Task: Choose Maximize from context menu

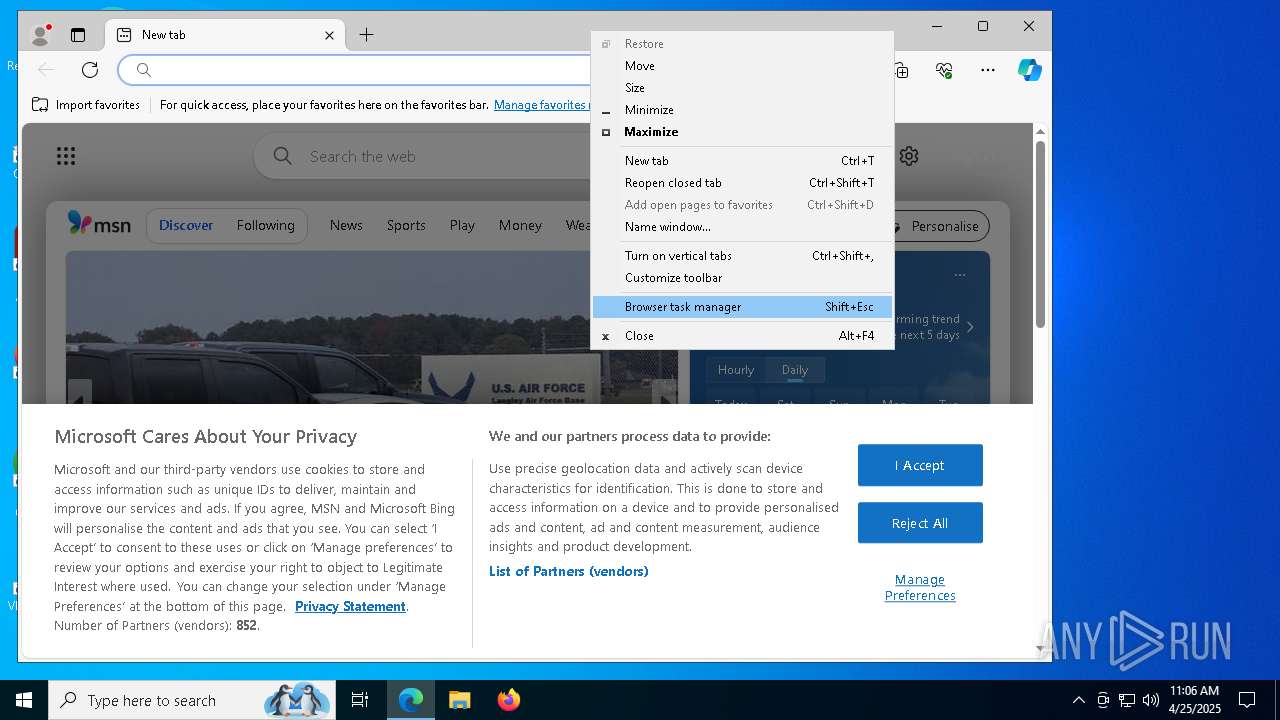Action: (742, 132)
